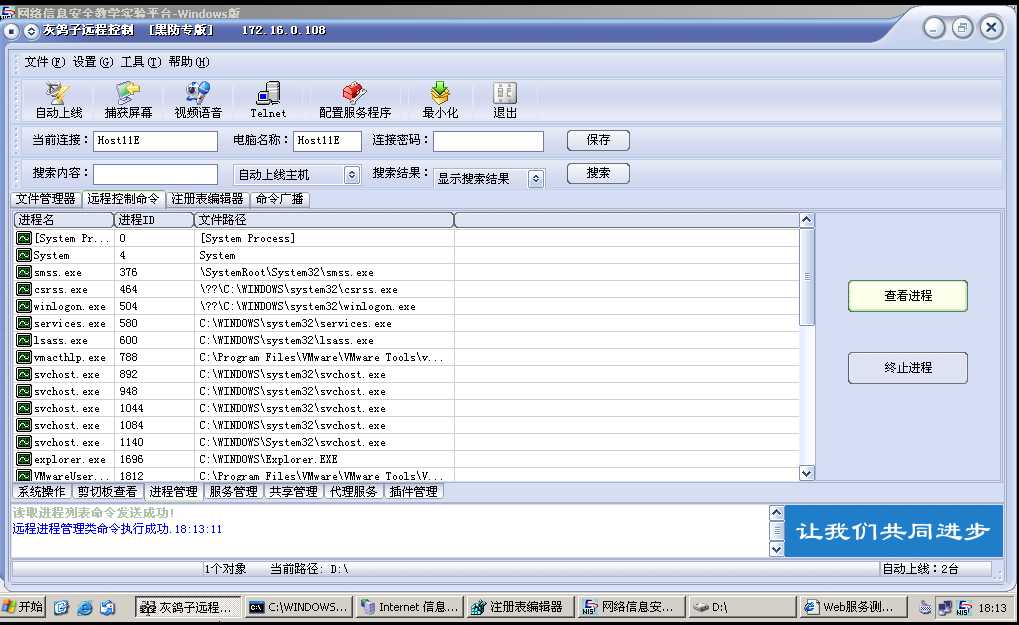Open the 自动上线主机 dropdown

(352, 175)
